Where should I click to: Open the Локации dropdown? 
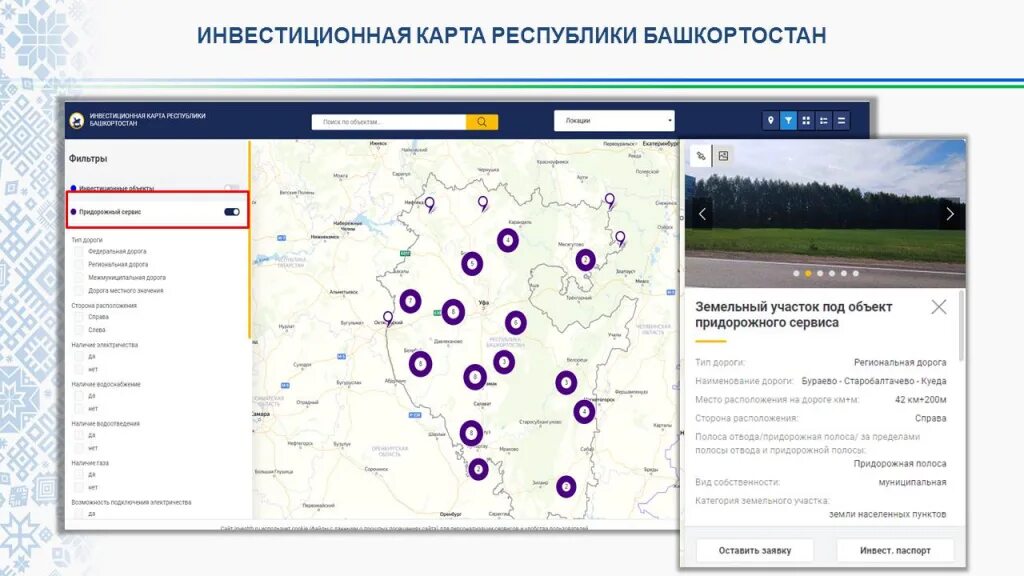click(614, 121)
